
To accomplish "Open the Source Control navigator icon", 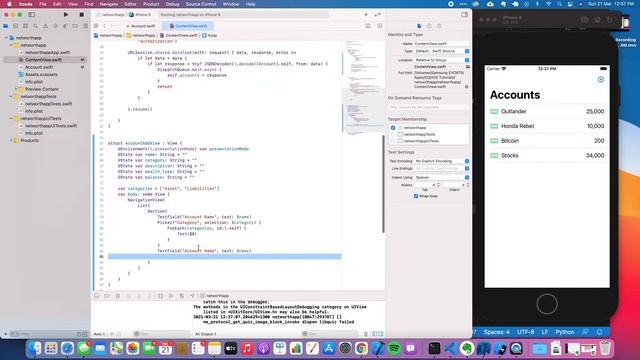I will pyautogui.click(x=16, y=26).
